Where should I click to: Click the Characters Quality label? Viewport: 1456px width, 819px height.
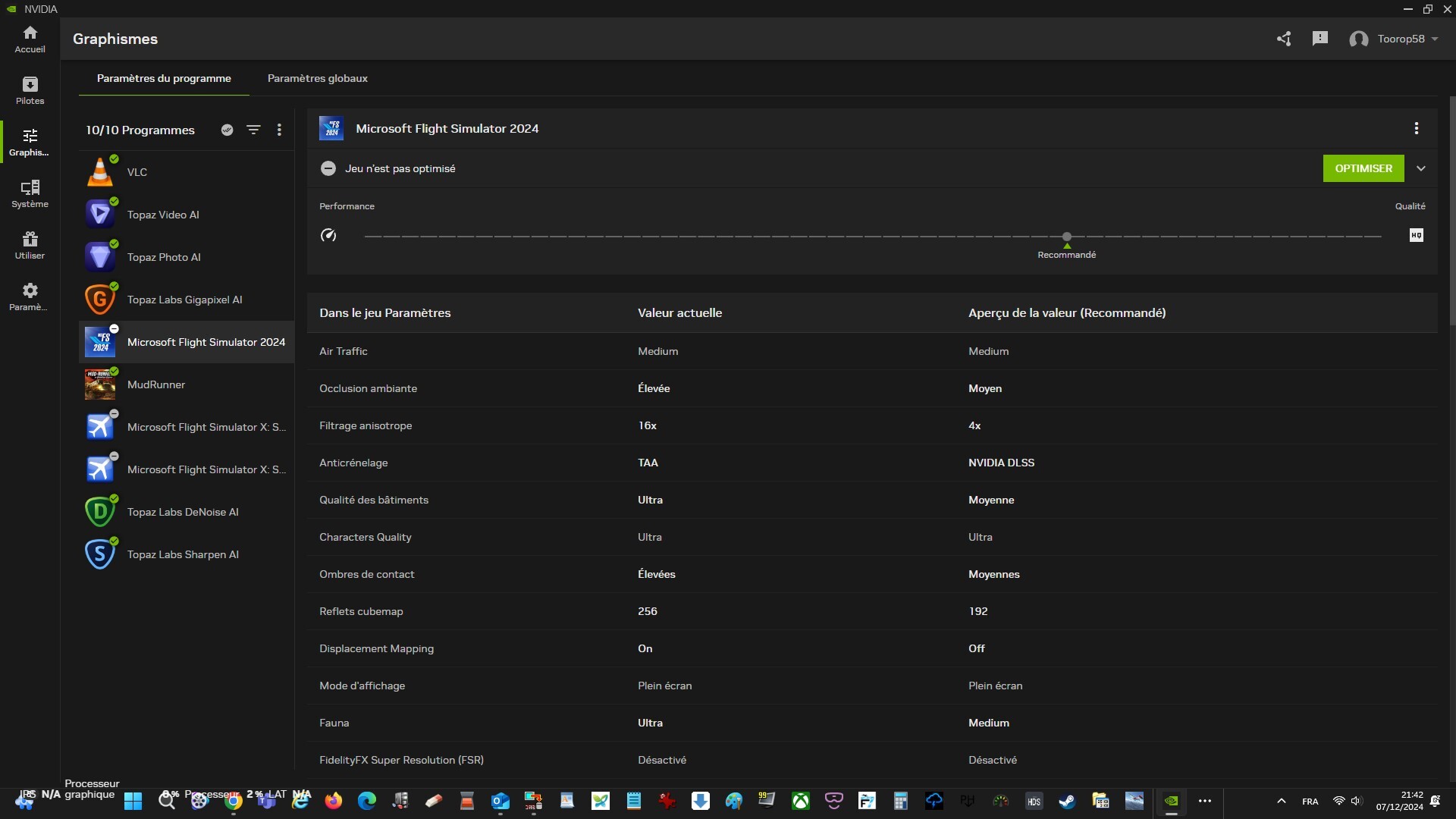(366, 537)
